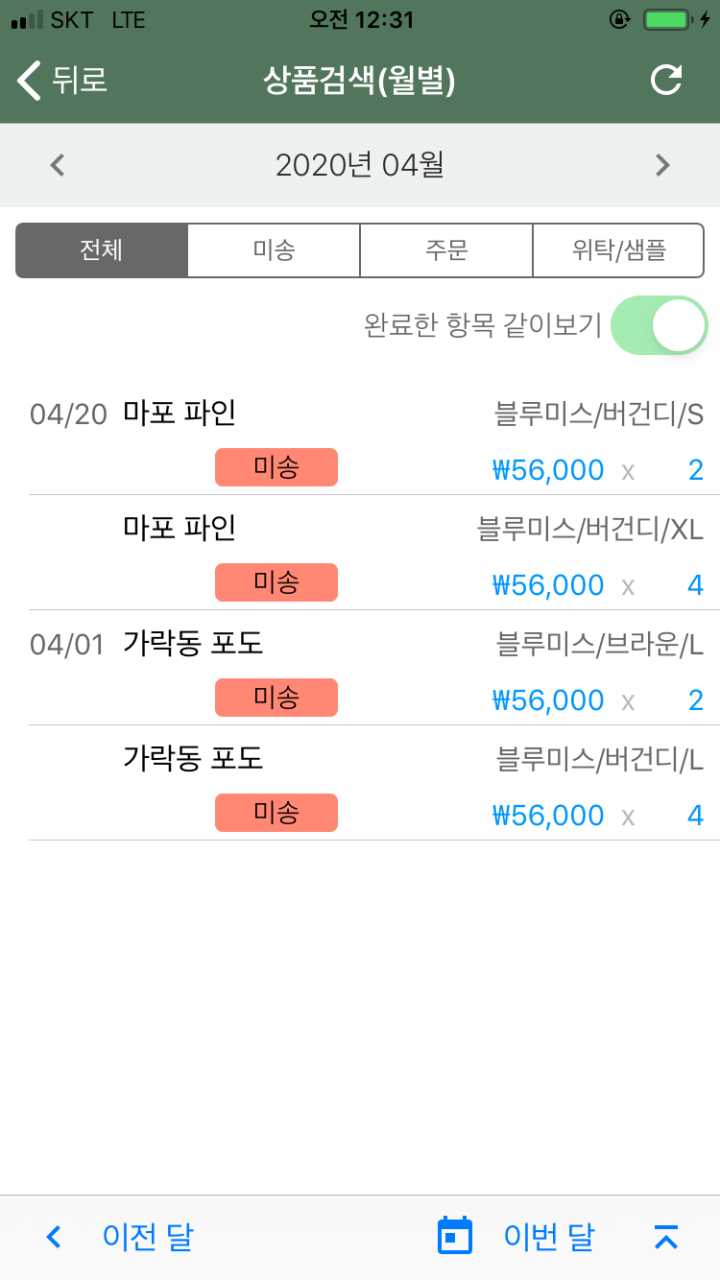Switch to the 미송 tab
Screen dimensions: 720x1280
tap(274, 250)
